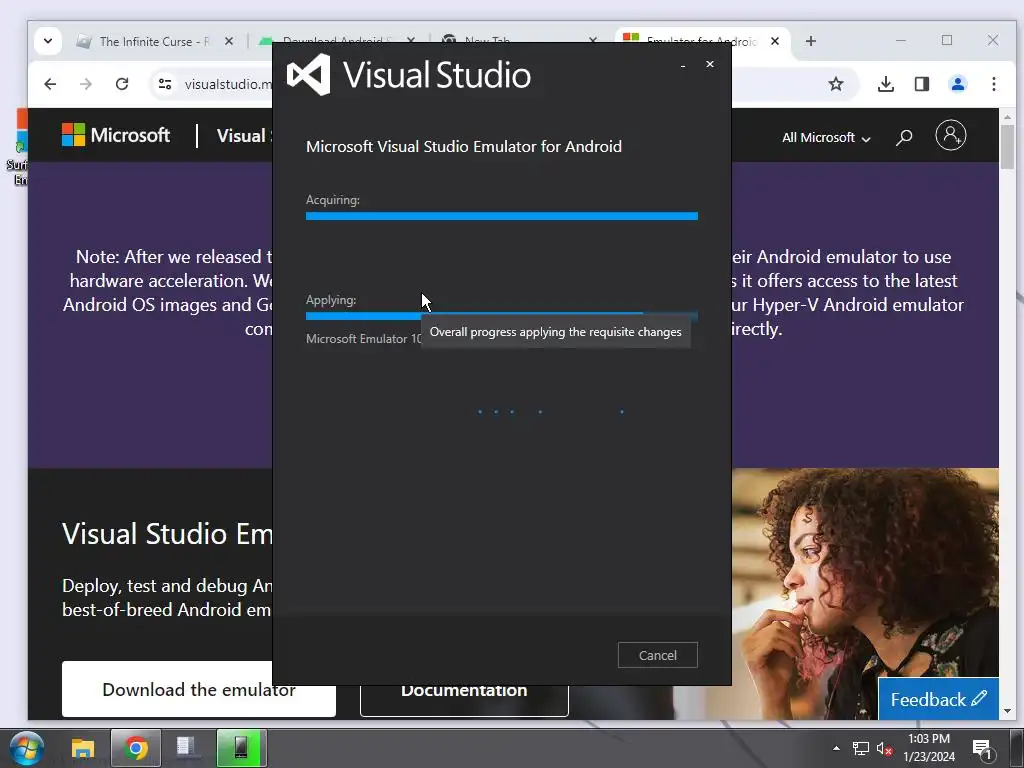The image size is (1024, 768).
Task: Open the notification center icon
Action: [x=982, y=748]
